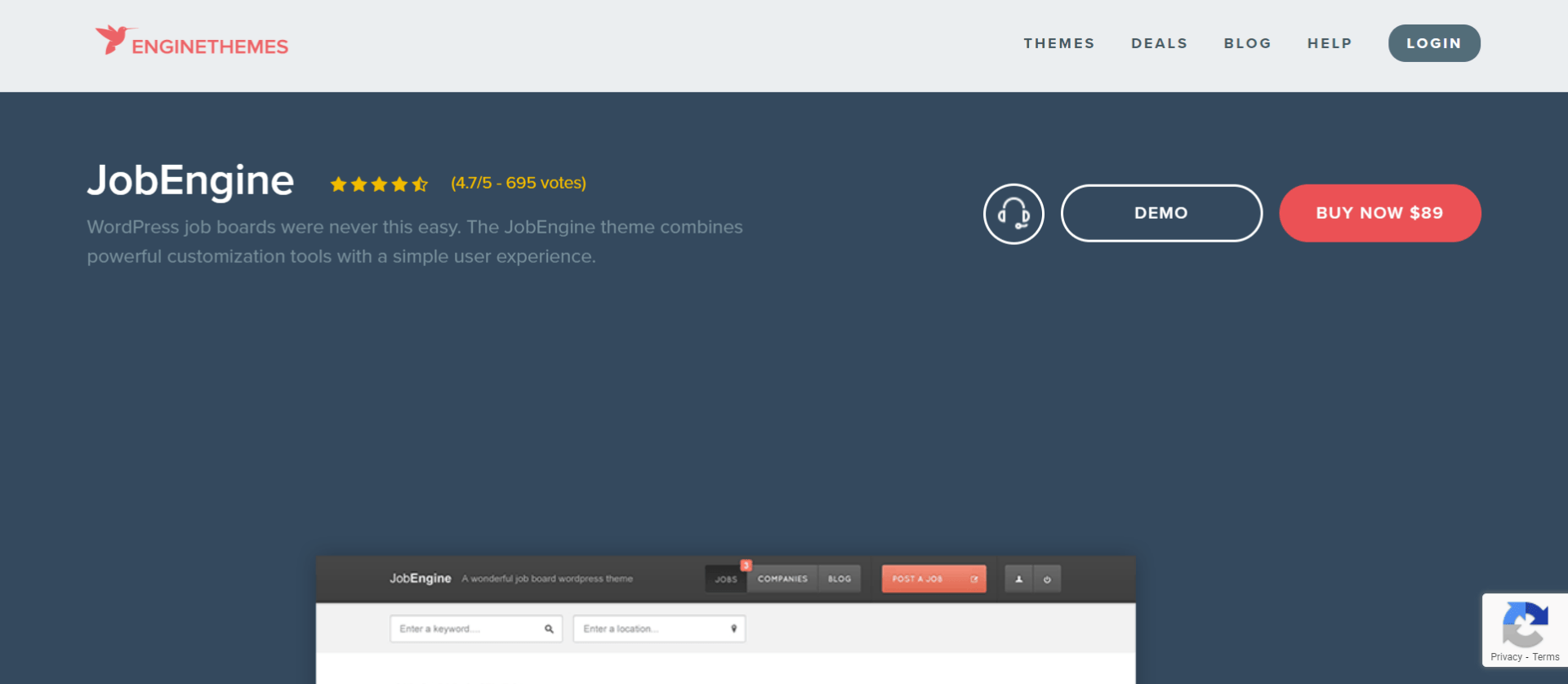
Task: Click the Companies tab in preview
Action: coord(782,579)
